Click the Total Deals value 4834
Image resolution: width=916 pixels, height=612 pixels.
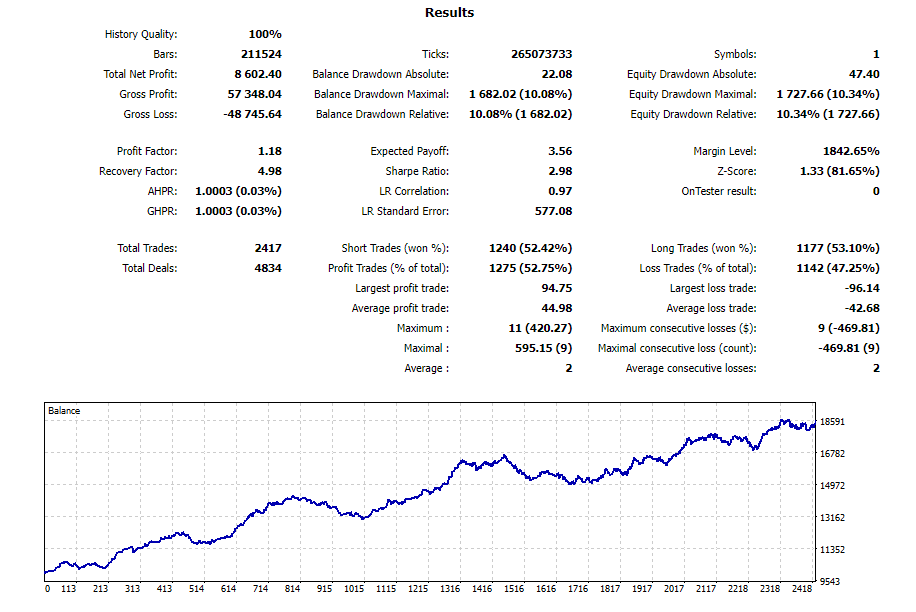click(267, 268)
